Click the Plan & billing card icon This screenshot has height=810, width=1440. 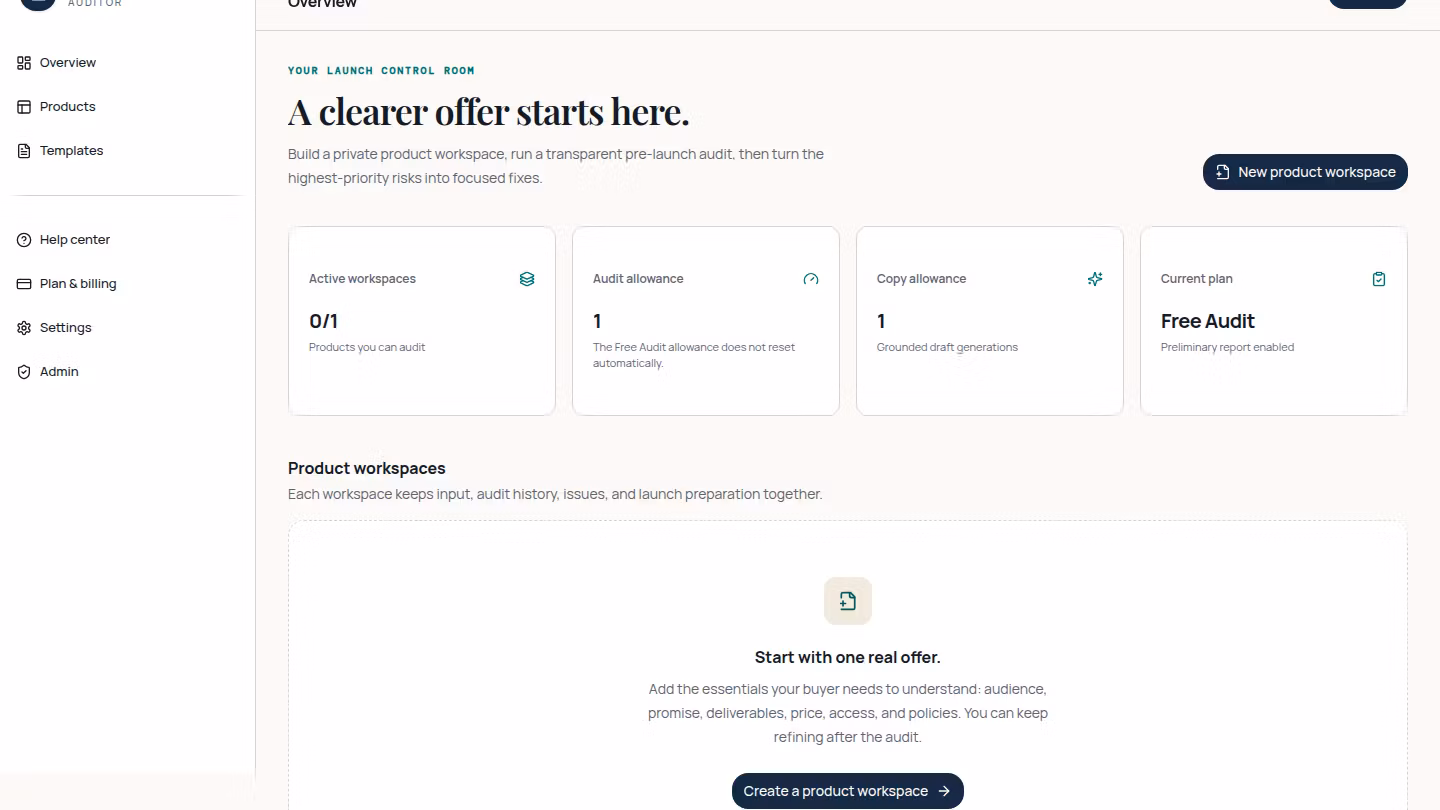click(x=24, y=284)
